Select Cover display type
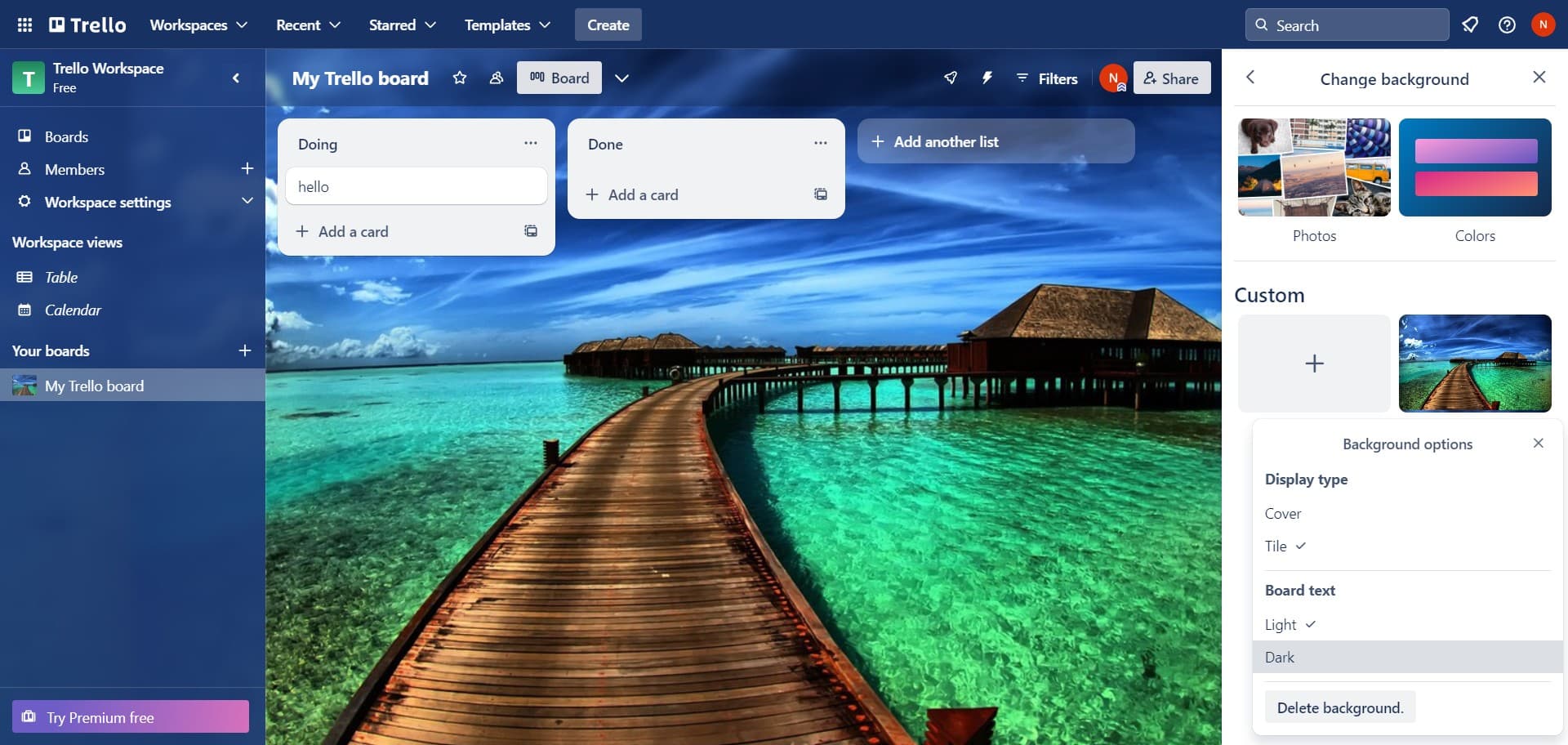 click(1283, 513)
